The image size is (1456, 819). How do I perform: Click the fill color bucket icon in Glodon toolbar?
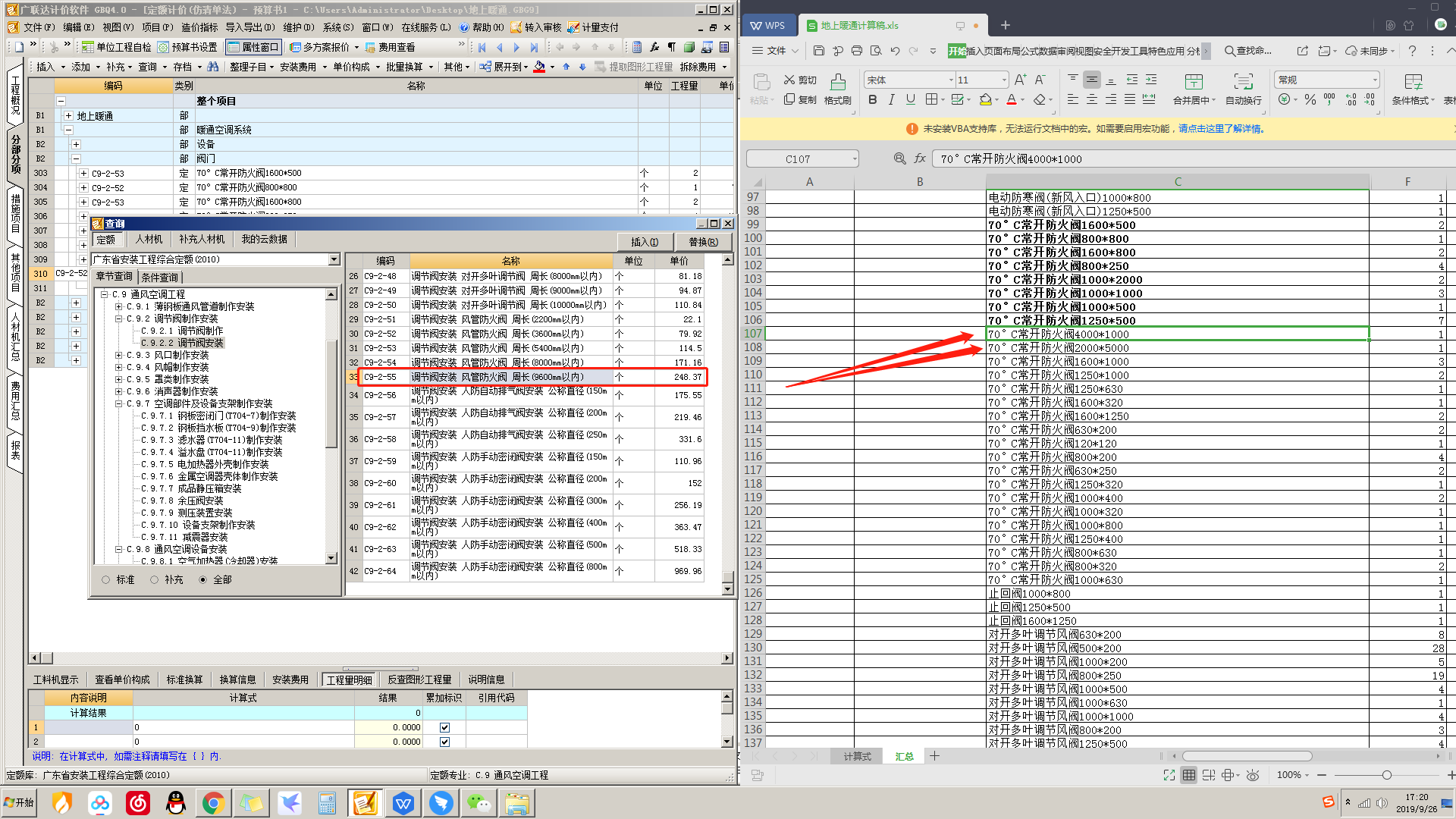(x=539, y=67)
